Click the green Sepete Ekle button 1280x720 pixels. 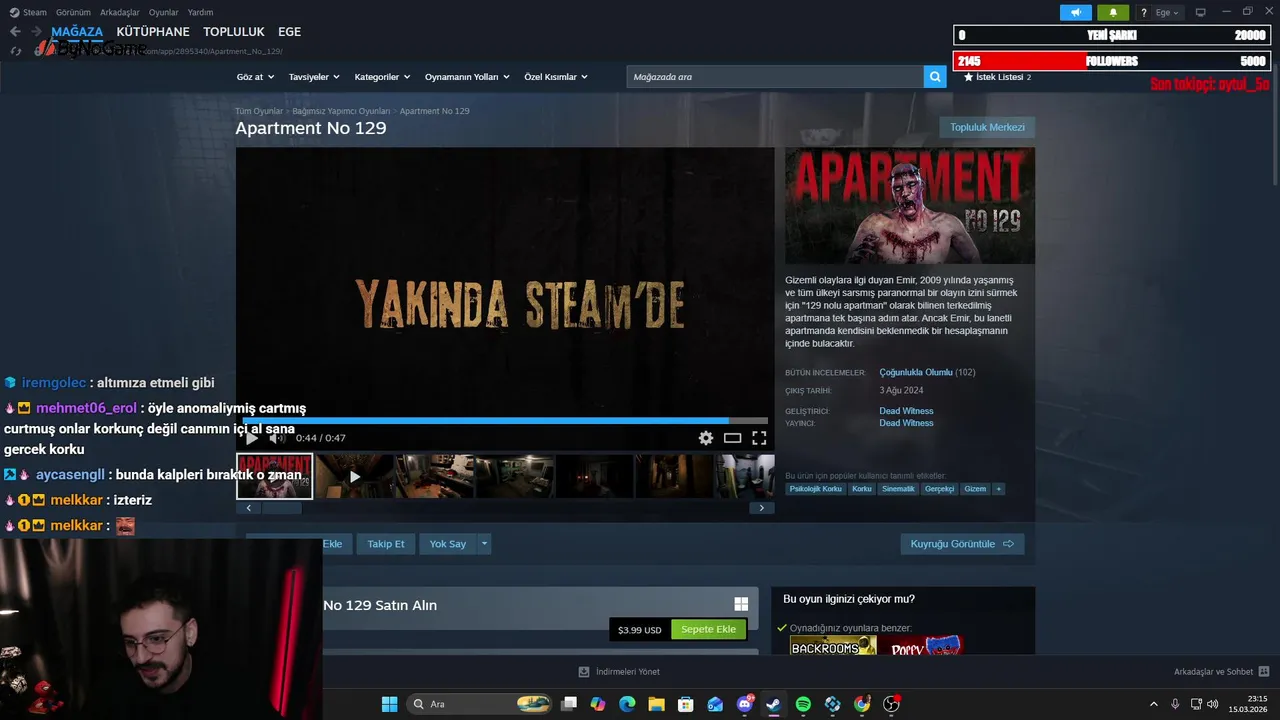708,630
